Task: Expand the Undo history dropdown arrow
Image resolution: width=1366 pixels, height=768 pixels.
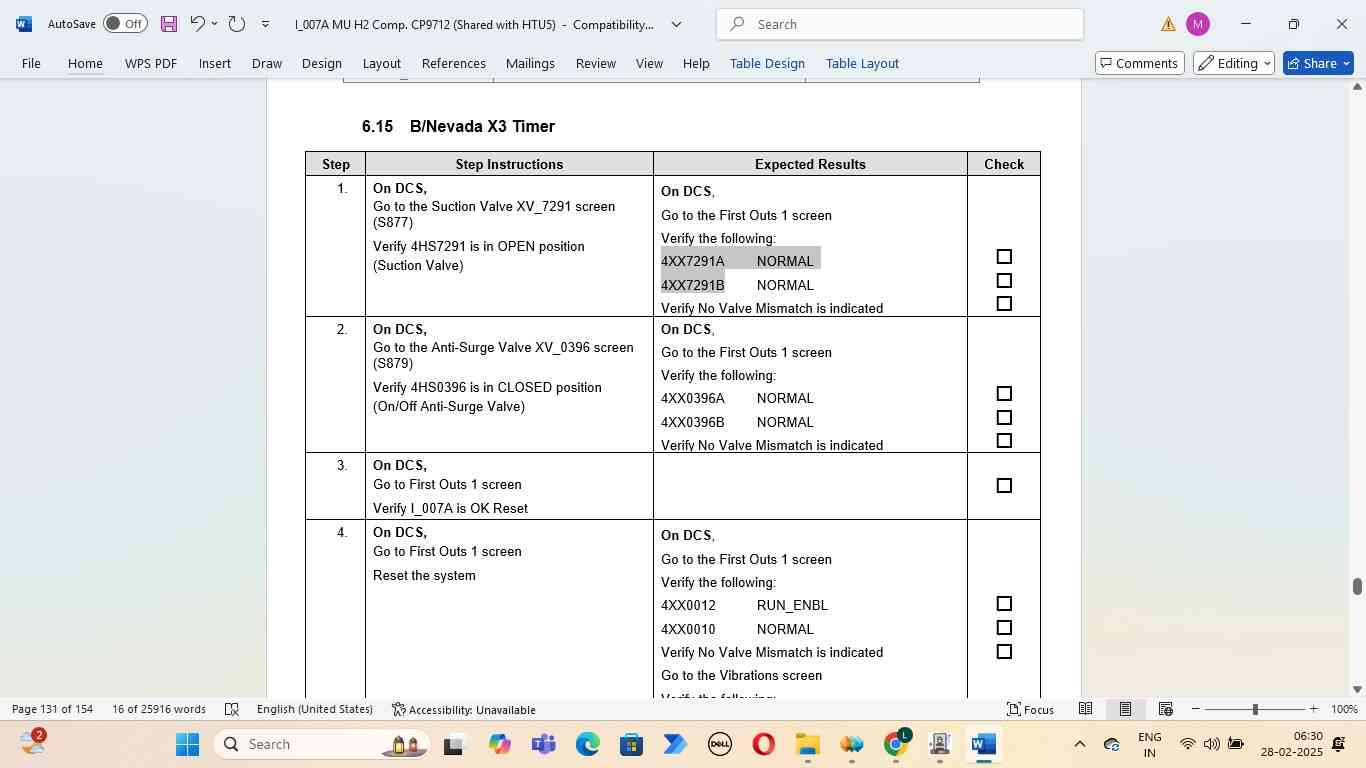Action: (x=214, y=24)
